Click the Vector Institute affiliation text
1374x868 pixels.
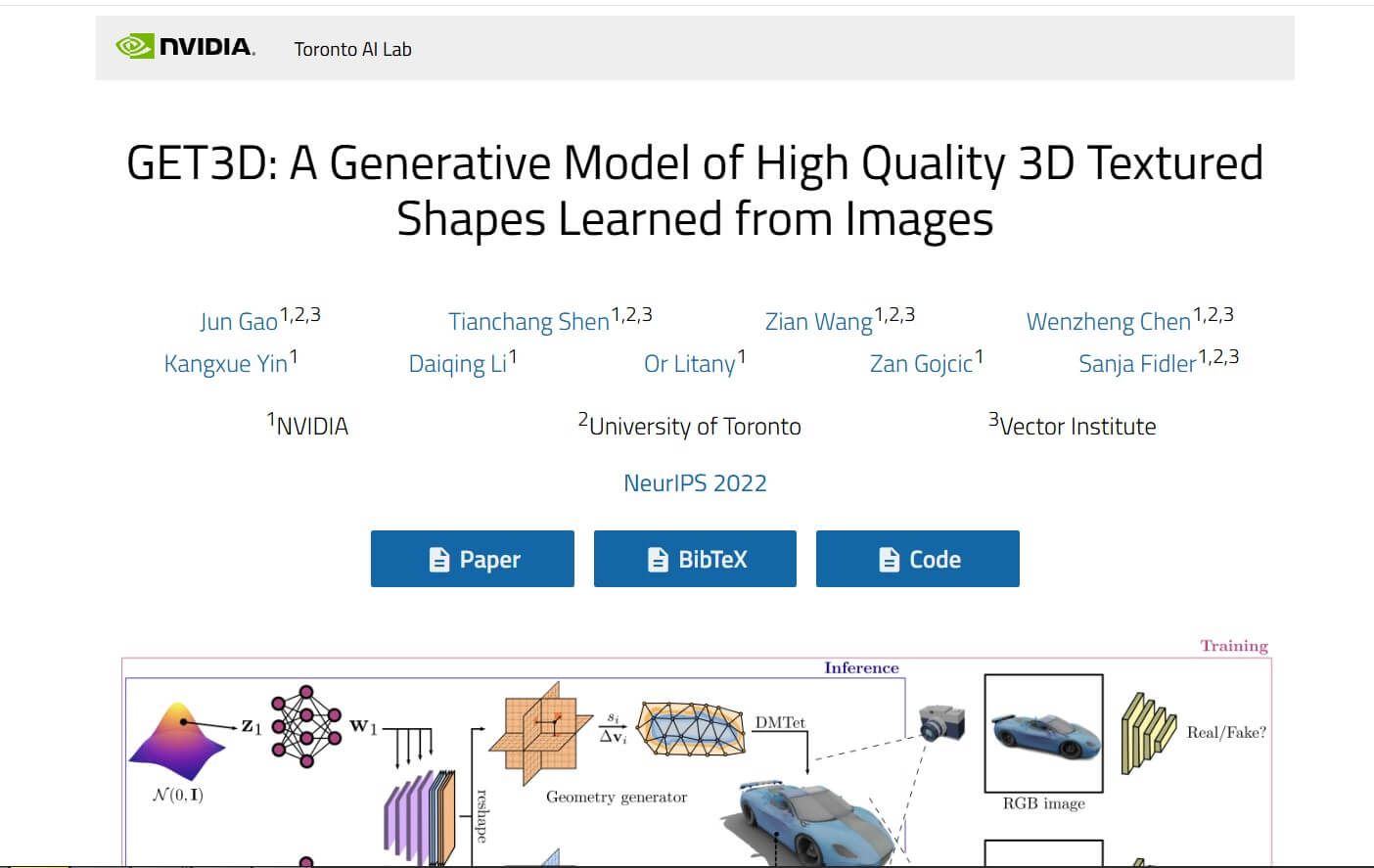1072,425
